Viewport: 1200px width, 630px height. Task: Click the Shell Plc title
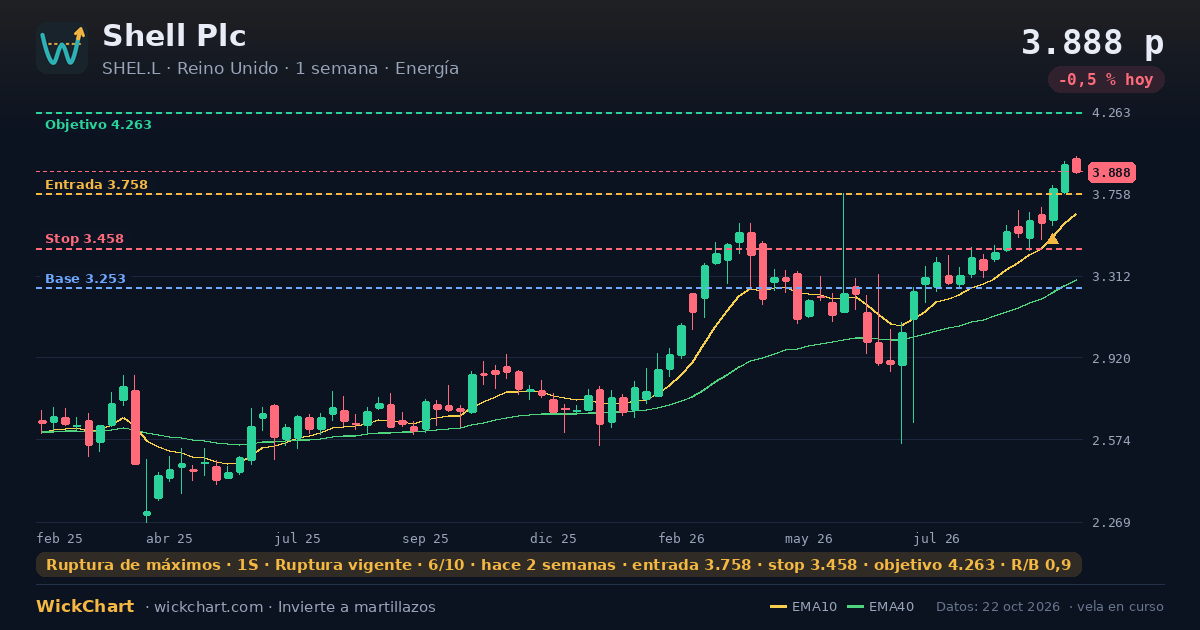tap(174, 36)
